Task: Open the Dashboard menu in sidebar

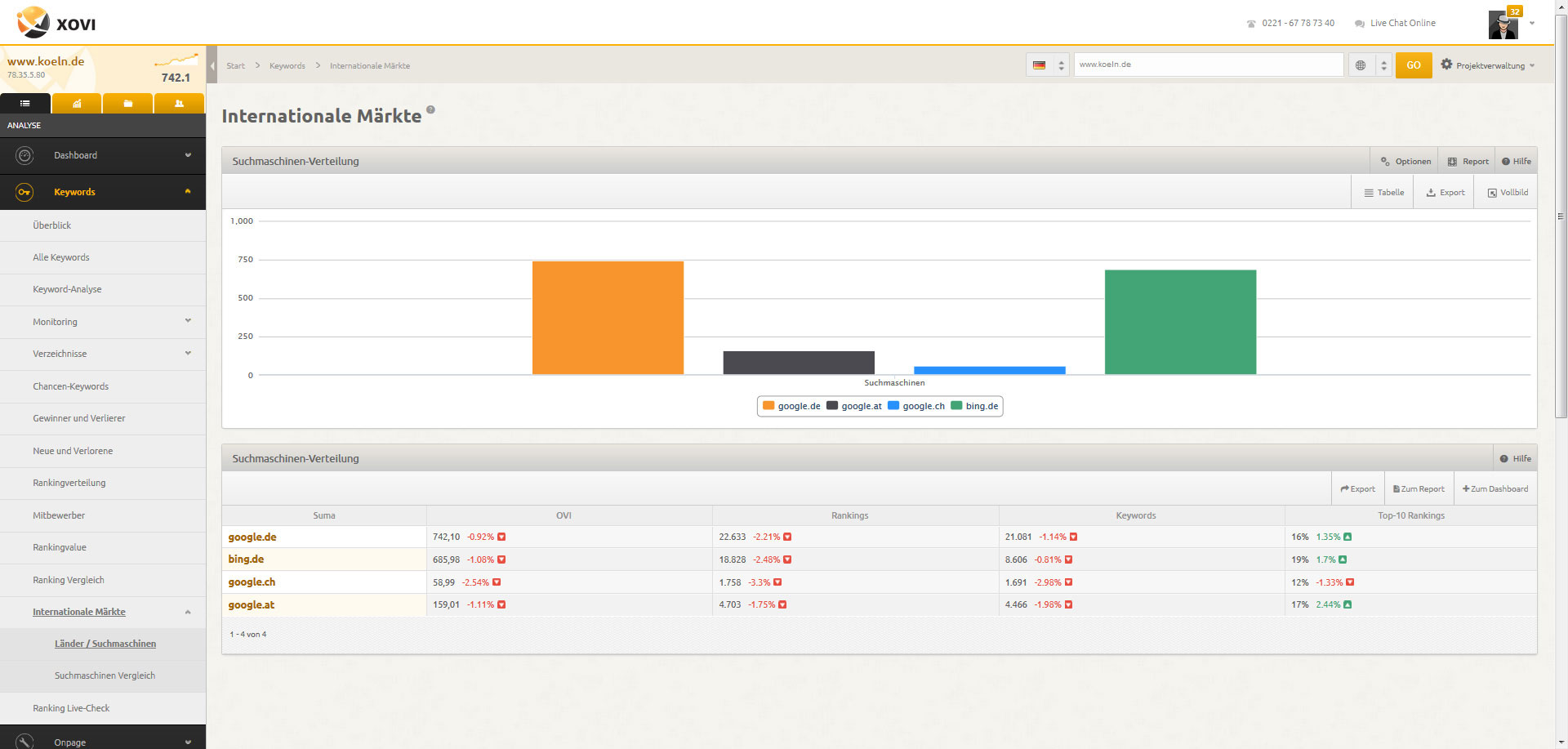Action: click(x=103, y=155)
